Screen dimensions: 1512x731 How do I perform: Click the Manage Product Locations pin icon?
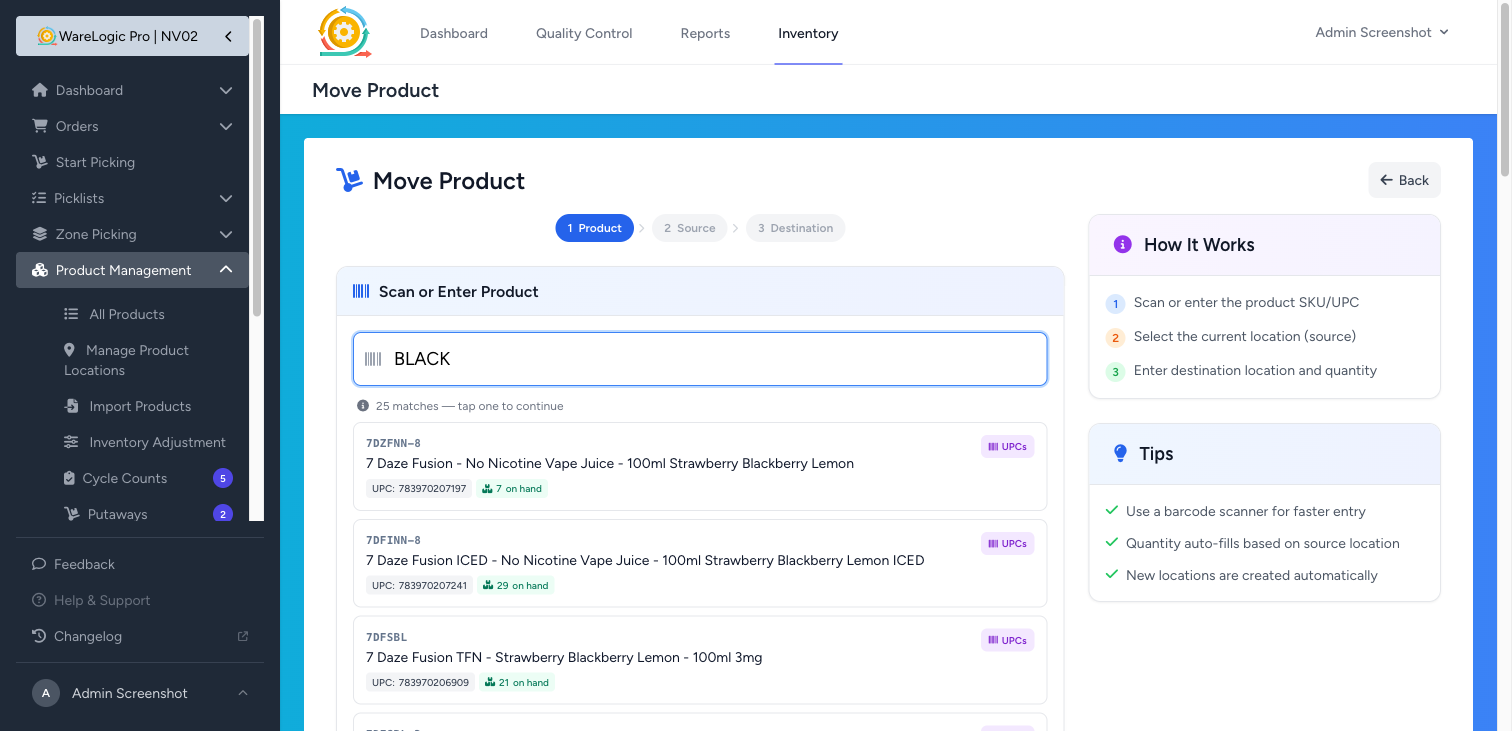[70, 350]
